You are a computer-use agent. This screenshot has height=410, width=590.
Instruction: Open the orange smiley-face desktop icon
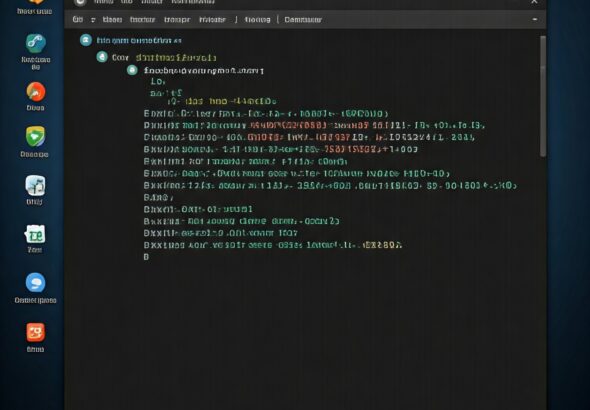tap(35, 332)
